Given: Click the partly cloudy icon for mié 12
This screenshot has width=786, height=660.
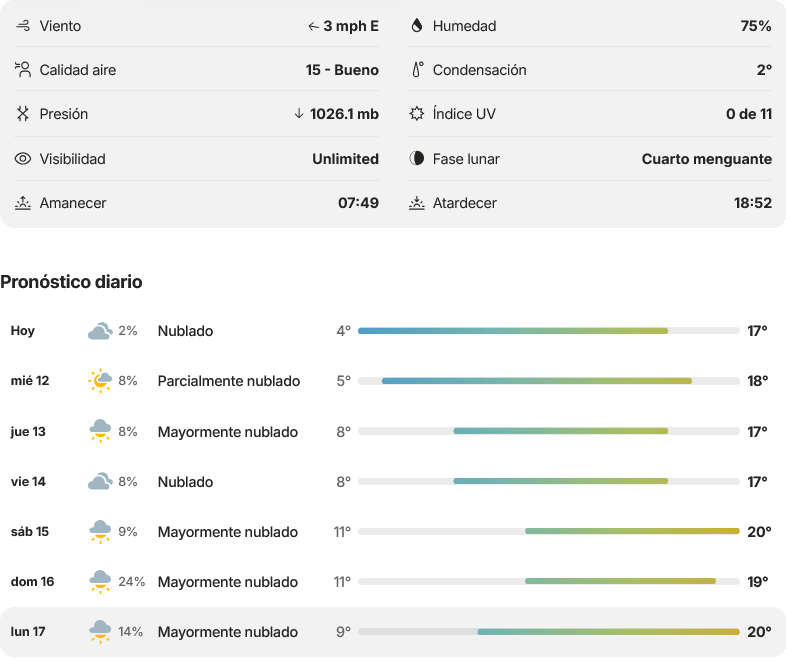Looking at the screenshot, I should coord(100,381).
